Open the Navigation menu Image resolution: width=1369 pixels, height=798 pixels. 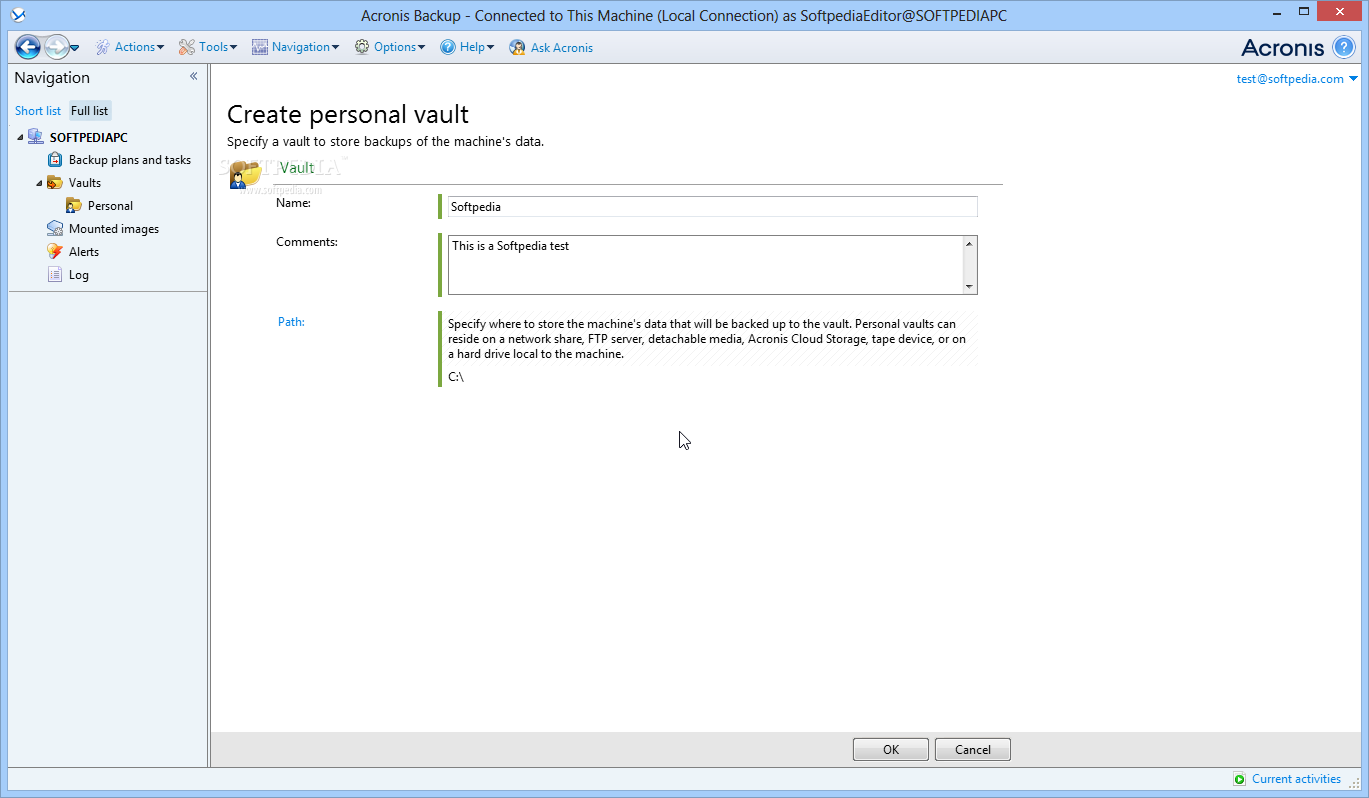296,47
